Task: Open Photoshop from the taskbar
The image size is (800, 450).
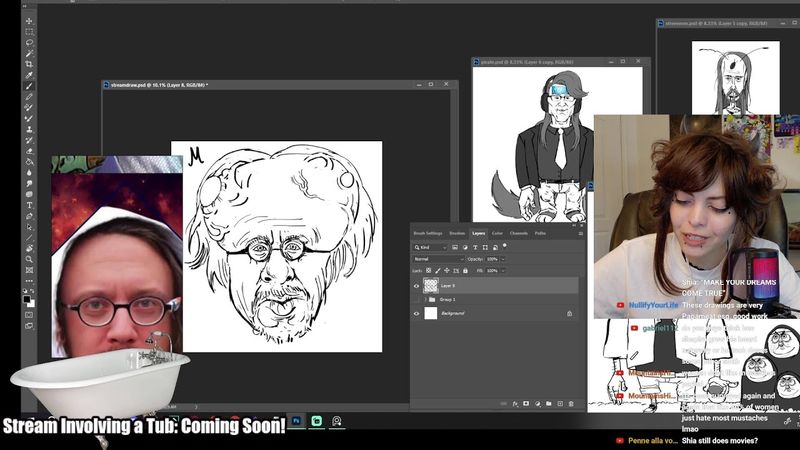Action: click(296, 421)
